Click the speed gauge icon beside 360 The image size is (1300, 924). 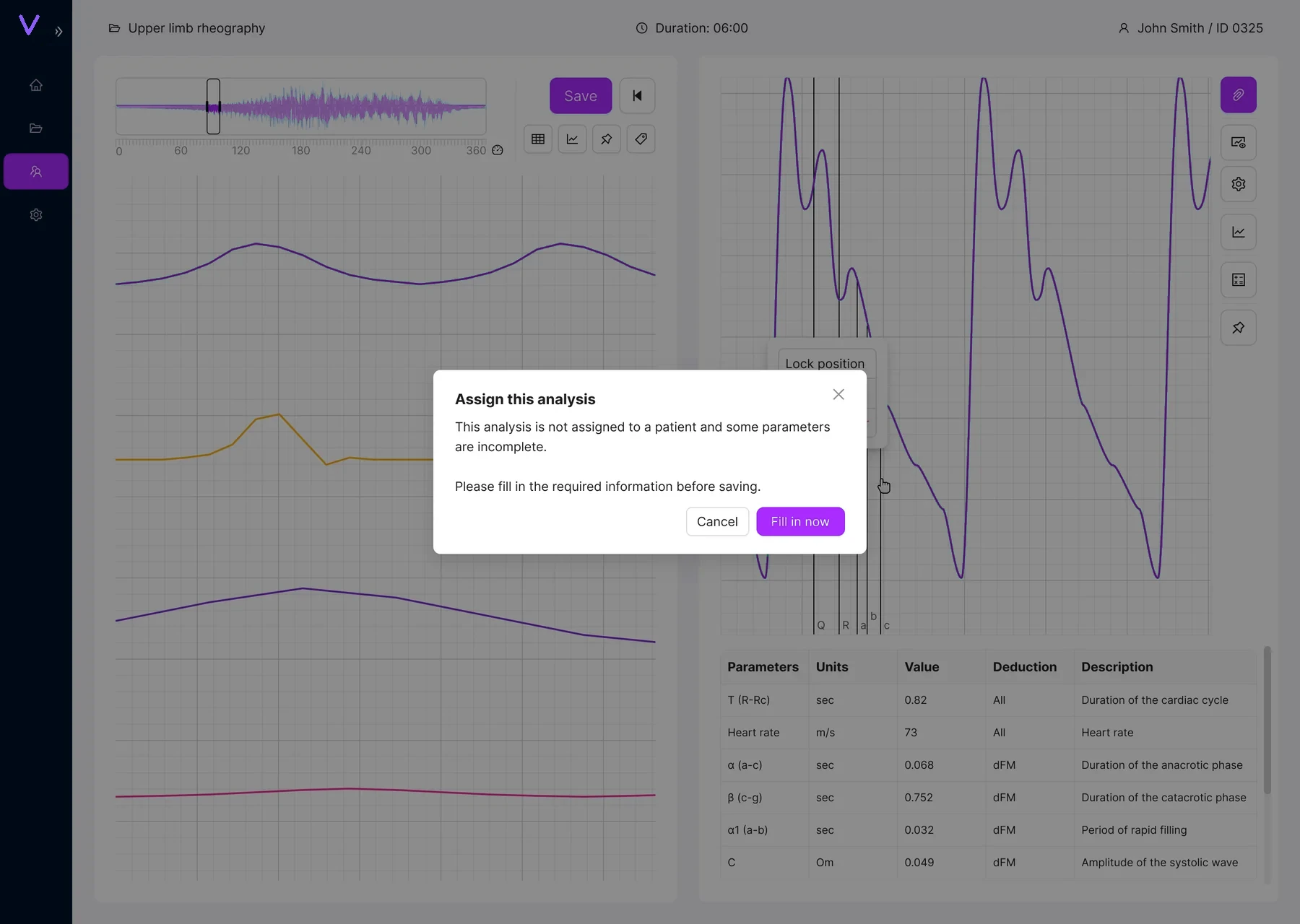click(x=498, y=150)
